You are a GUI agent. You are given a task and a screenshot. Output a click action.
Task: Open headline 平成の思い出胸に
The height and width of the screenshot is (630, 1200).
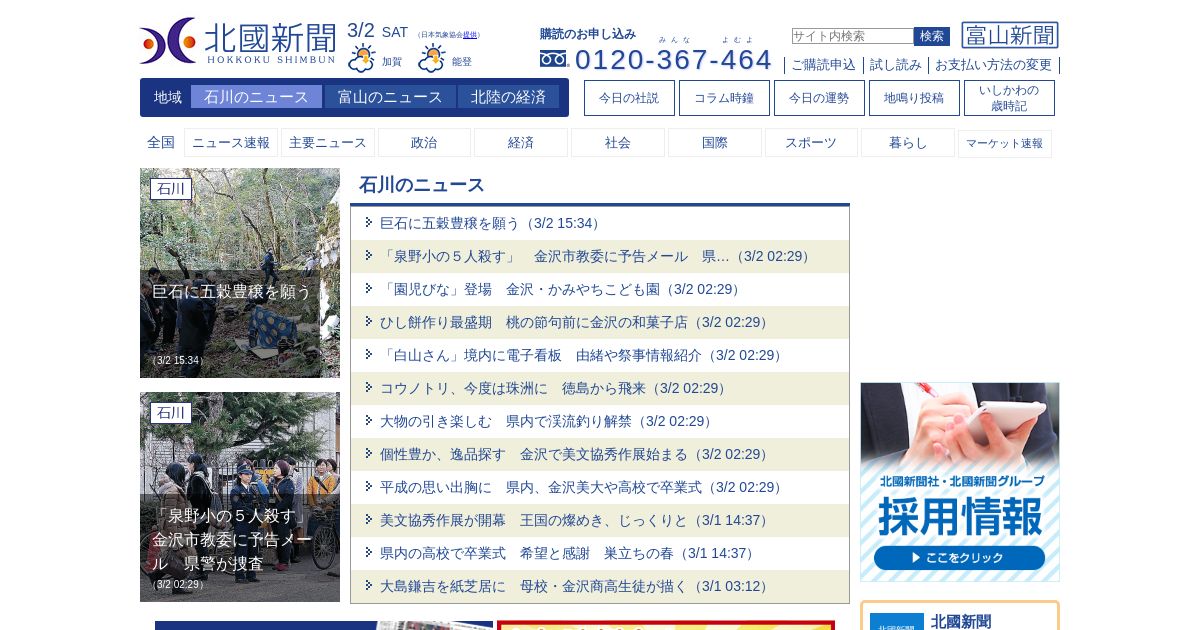581,487
